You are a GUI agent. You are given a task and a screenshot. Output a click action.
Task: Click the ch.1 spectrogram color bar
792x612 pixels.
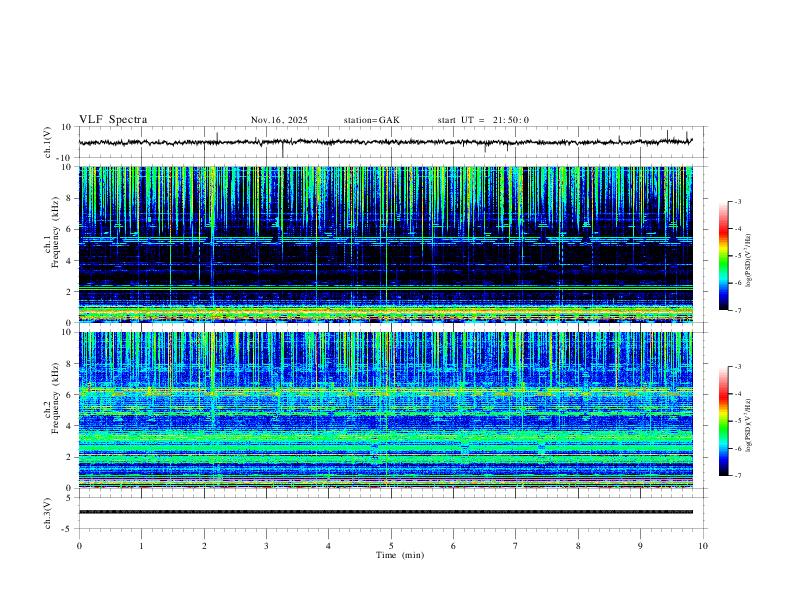(x=724, y=256)
